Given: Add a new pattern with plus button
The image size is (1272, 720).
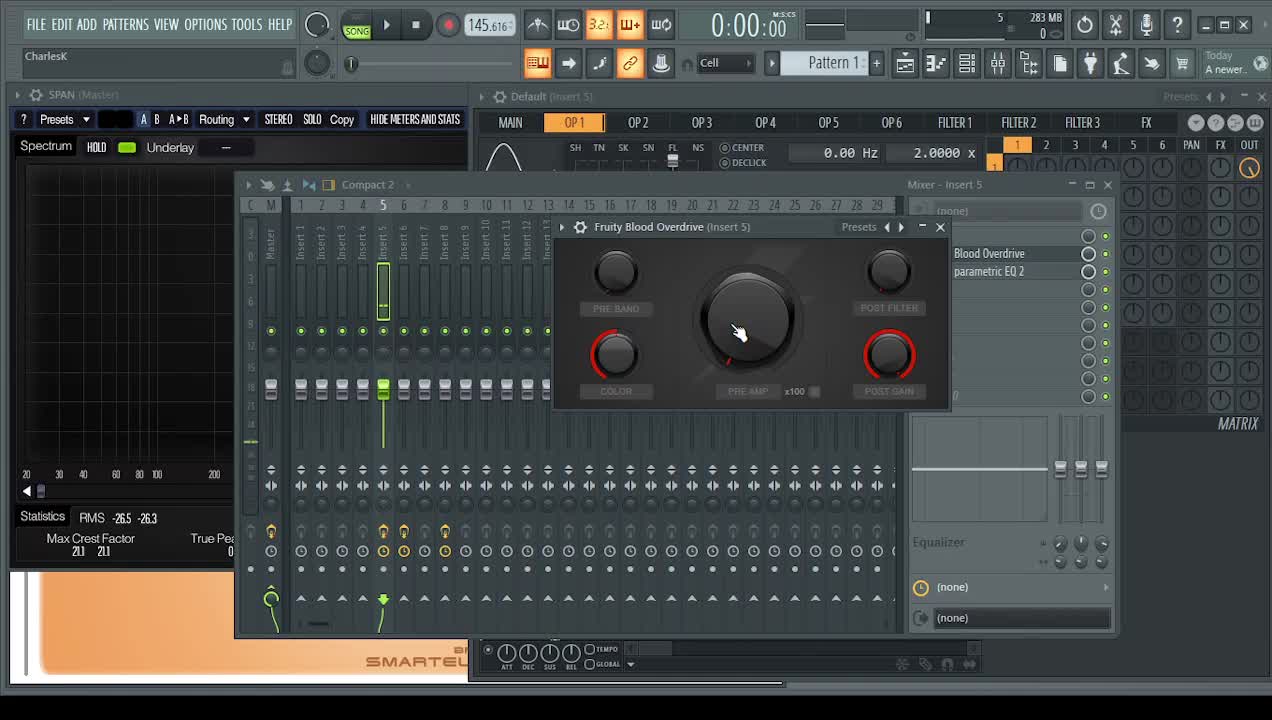Looking at the screenshot, I should [877, 63].
